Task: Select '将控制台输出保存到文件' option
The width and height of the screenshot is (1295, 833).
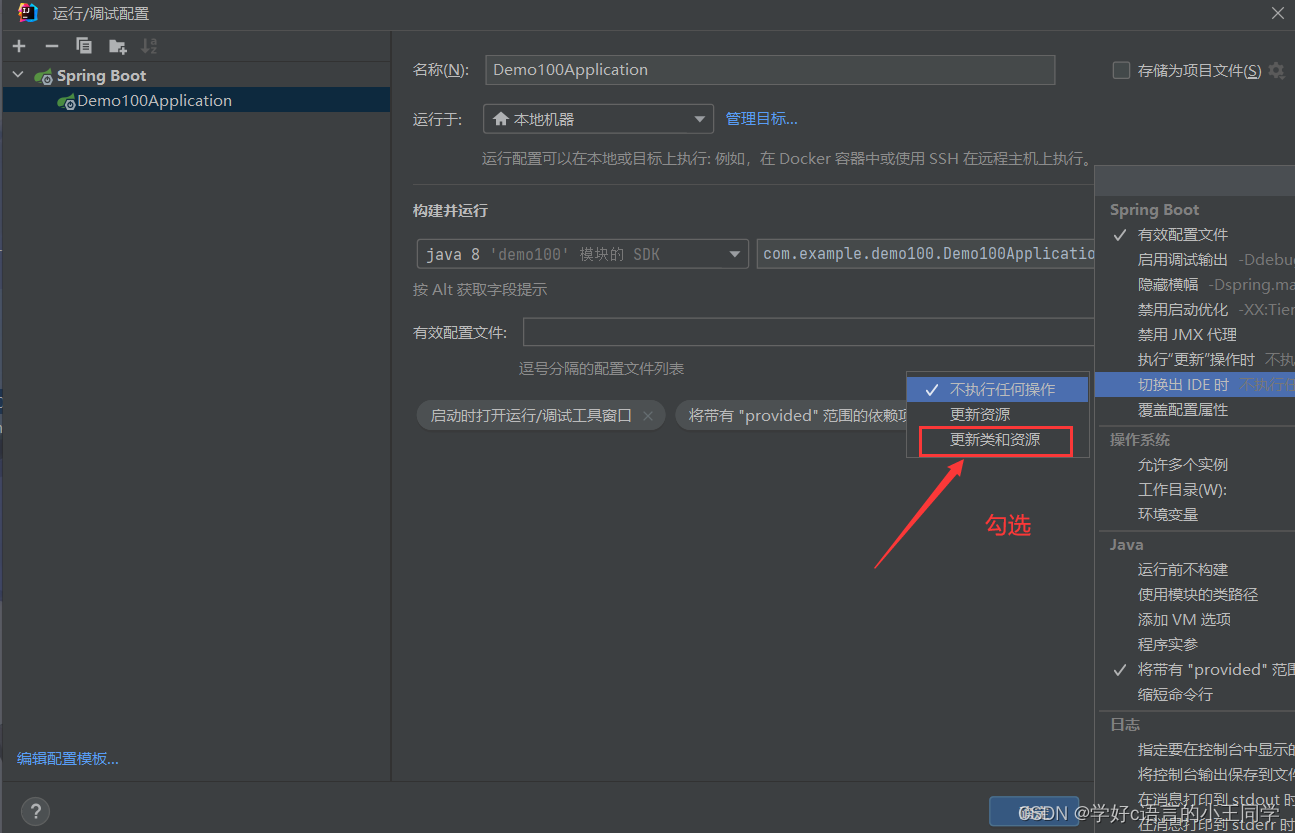Action: tap(1196, 775)
